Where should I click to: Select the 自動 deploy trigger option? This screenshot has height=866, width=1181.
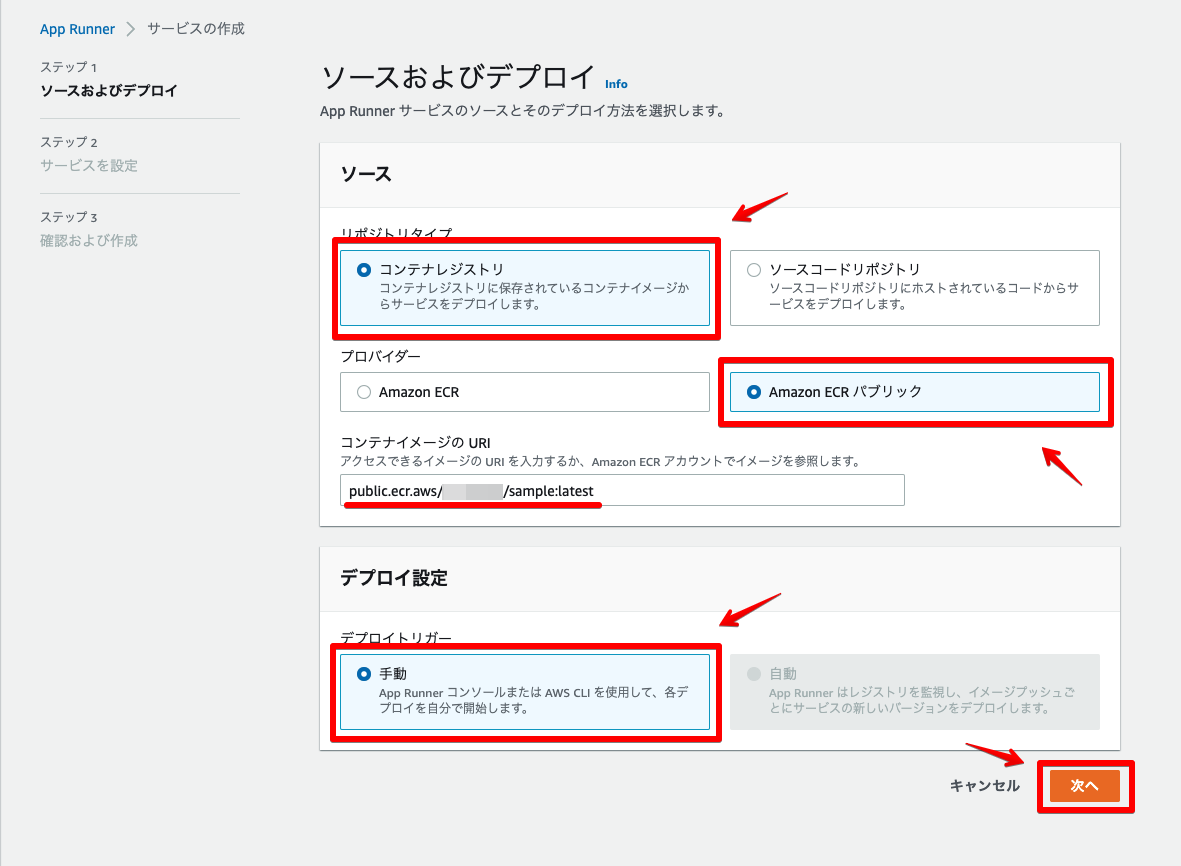pos(756,674)
